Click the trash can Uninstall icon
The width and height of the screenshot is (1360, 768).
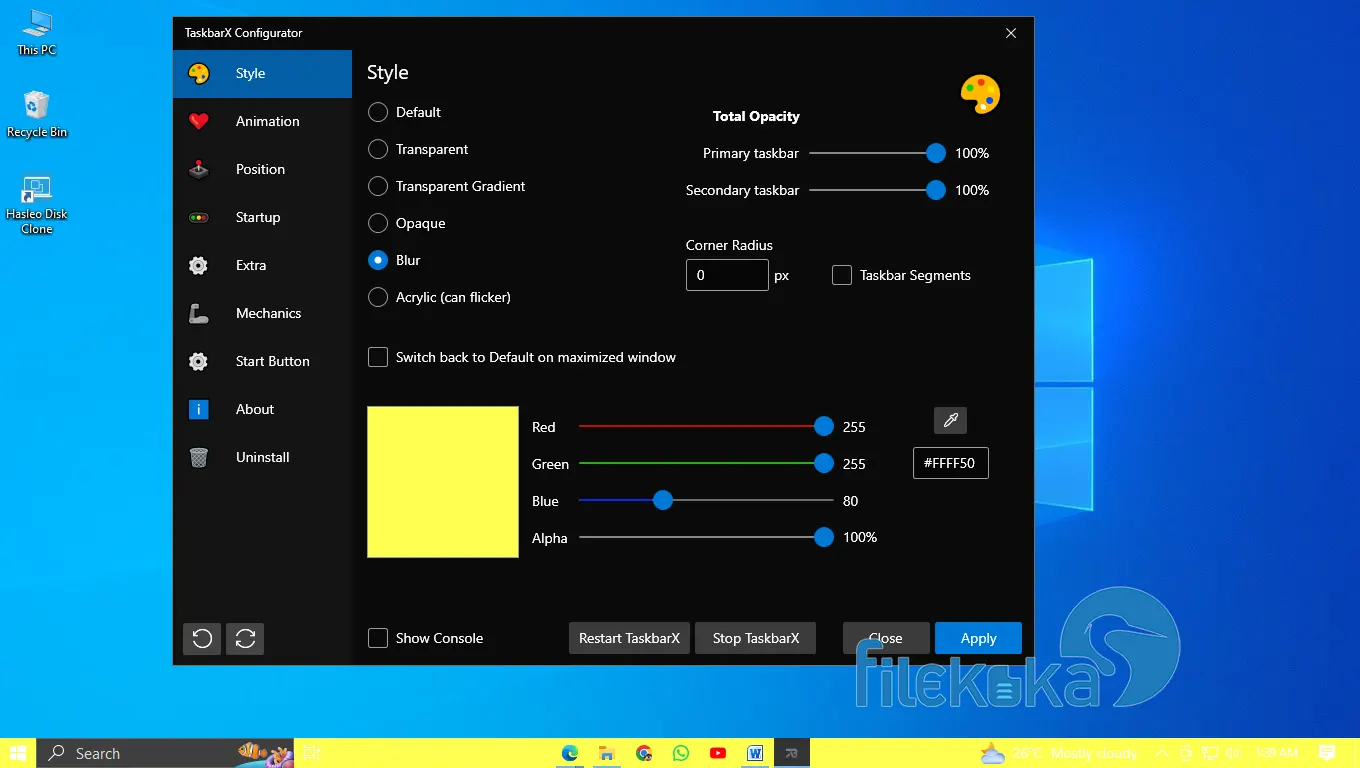tap(199, 457)
